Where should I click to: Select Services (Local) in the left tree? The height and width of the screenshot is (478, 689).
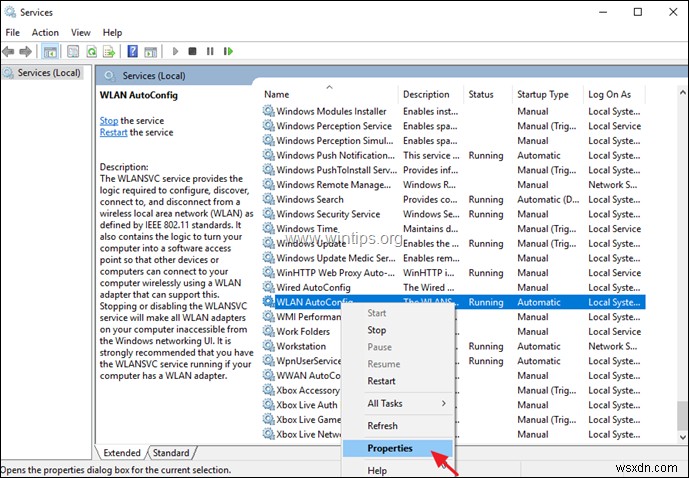pos(50,74)
